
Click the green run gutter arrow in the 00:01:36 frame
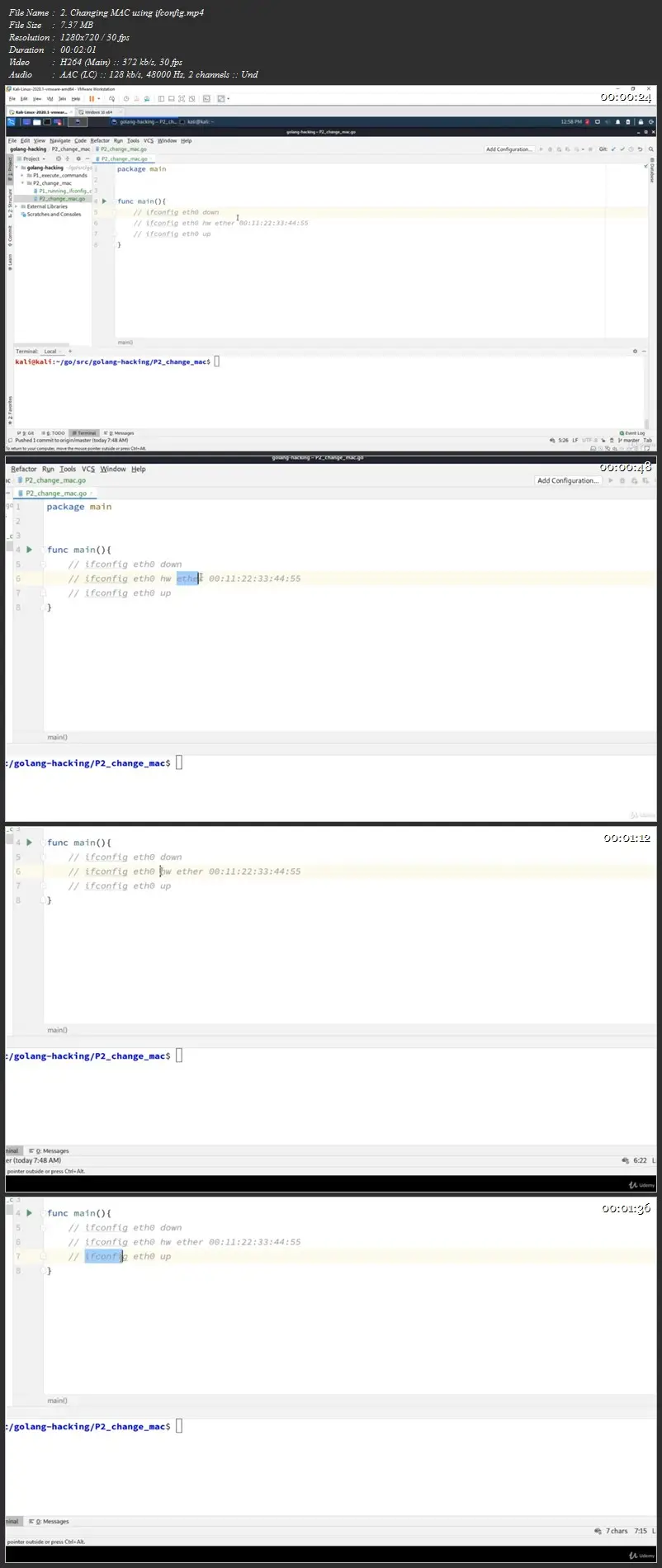30,1213
